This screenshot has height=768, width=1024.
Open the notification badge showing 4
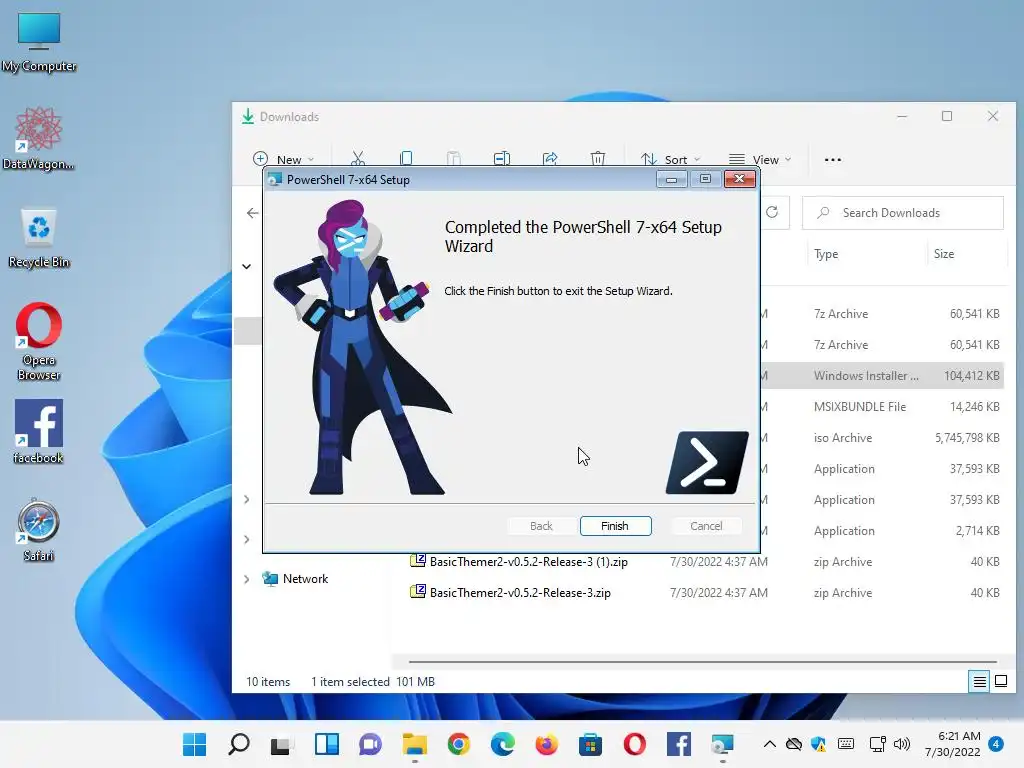click(996, 744)
